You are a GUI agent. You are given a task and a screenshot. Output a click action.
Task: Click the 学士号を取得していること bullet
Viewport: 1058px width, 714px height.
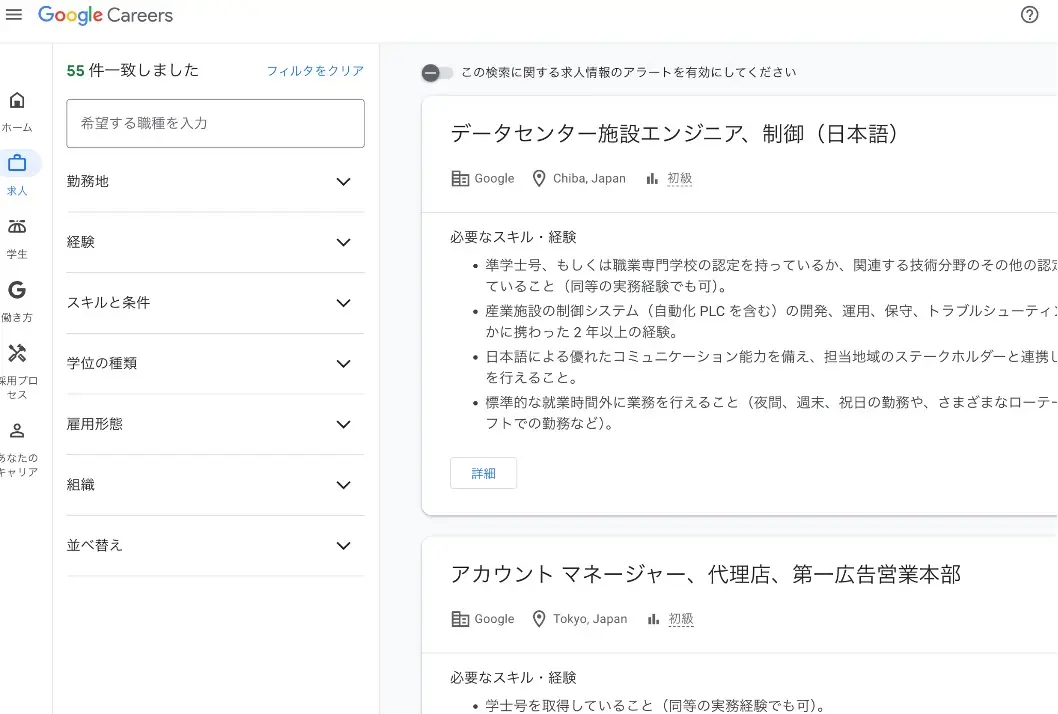tap(655, 706)
